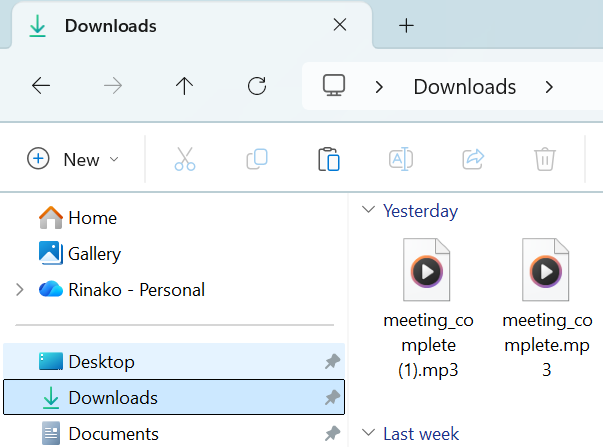603x447 pixels.
Task: Open the New item dropdown
Action: pyautogui.click(x=73, y=159)
